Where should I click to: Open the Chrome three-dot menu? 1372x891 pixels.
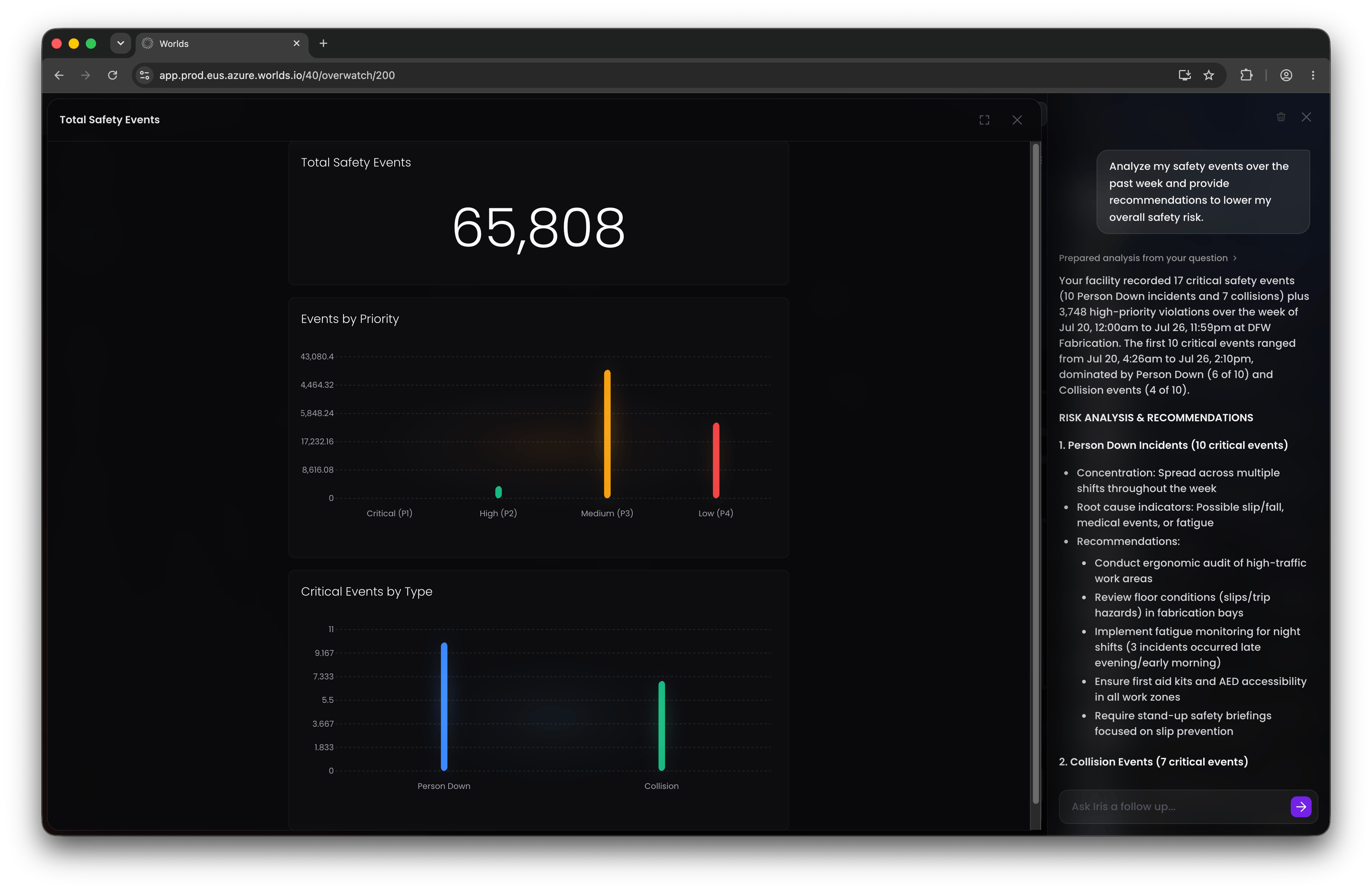1313,75
